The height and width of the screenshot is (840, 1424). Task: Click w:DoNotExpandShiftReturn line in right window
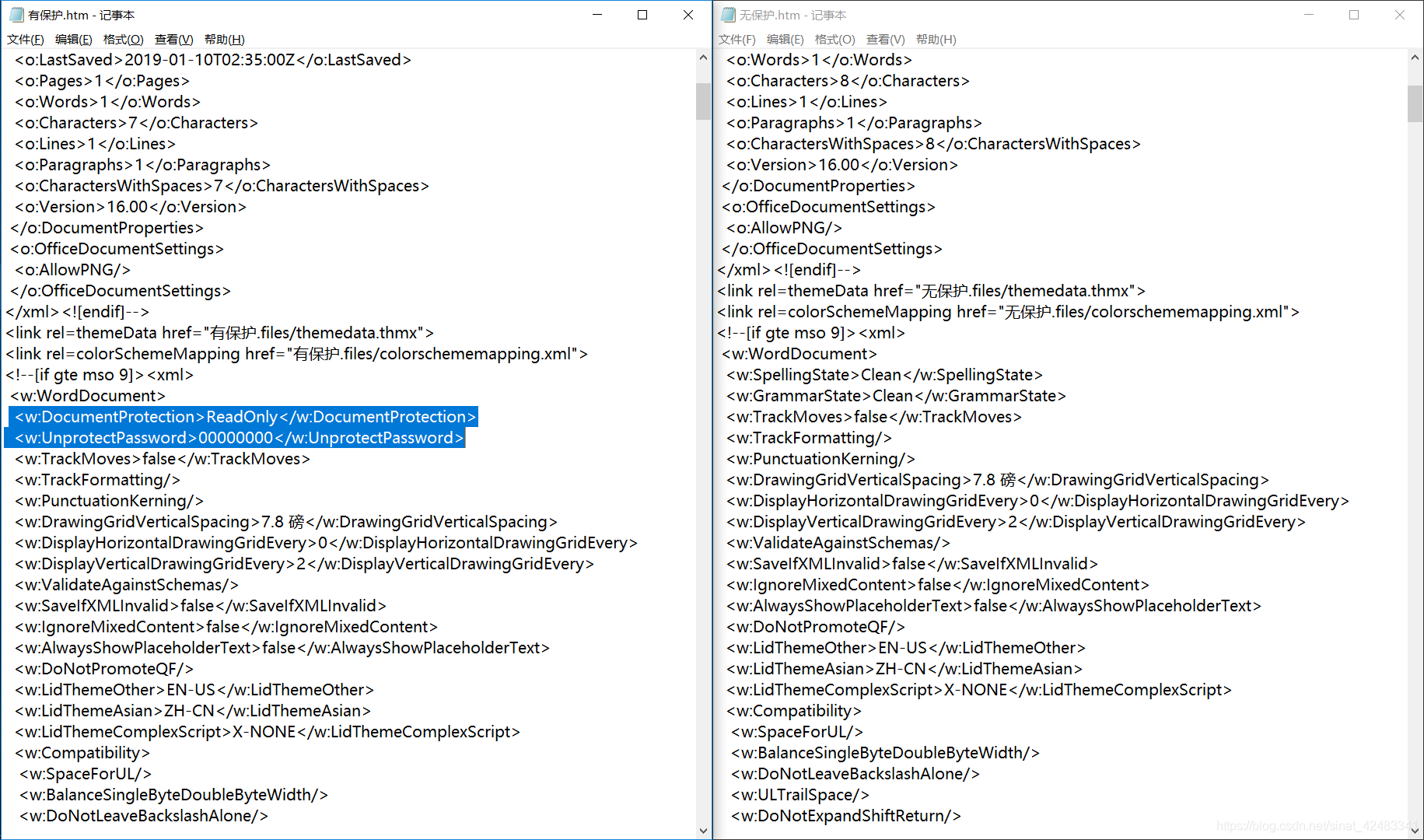pyautogui.click(x=846, y=816)
